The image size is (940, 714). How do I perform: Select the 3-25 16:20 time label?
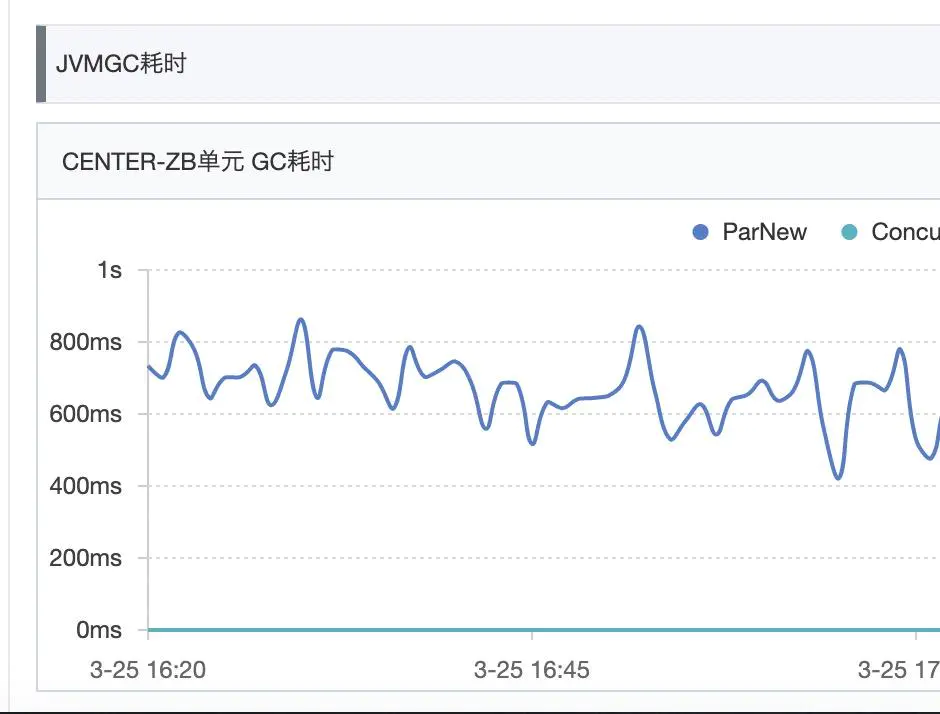(148, 670)
